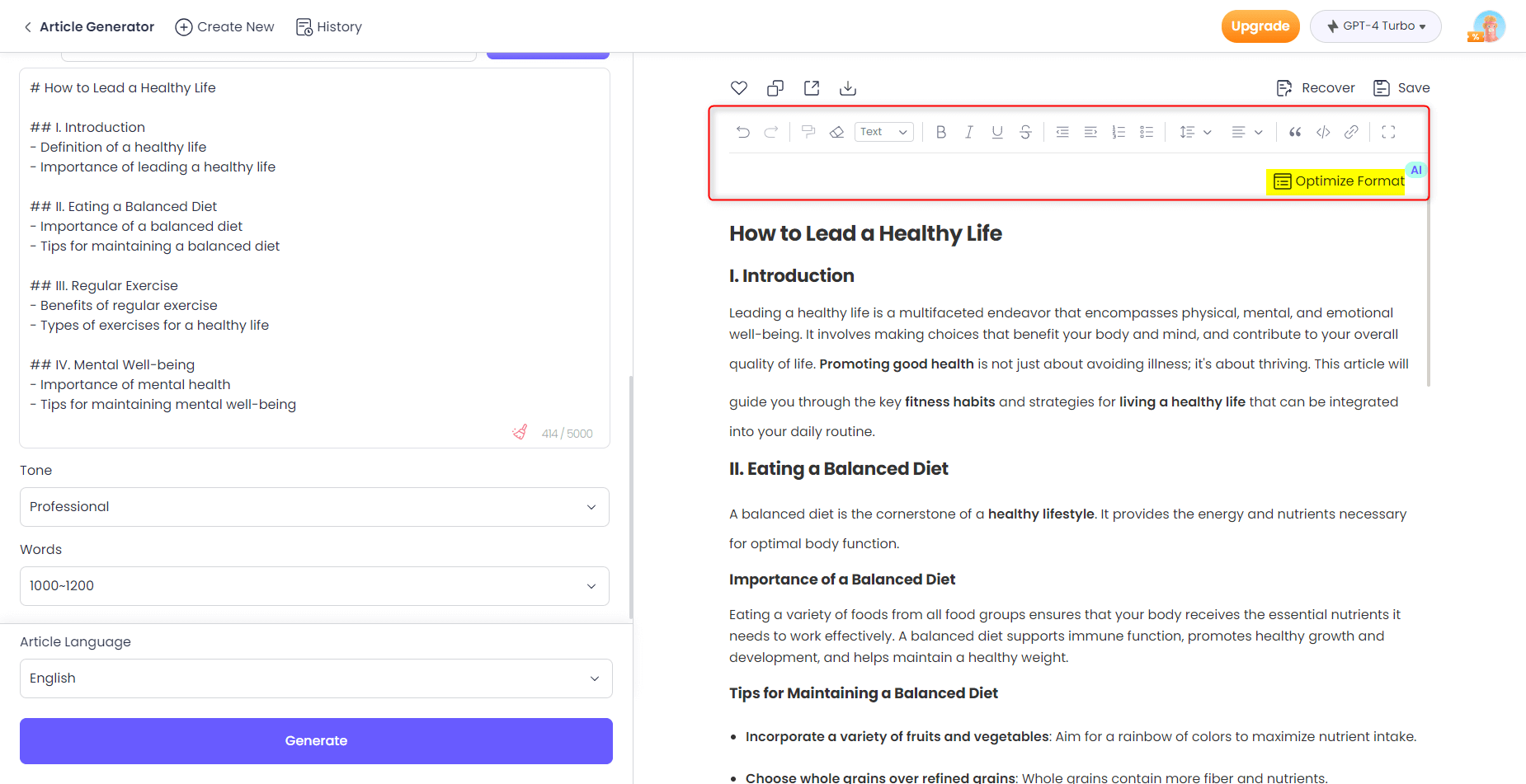Increase indent with the indent icon
The width and height of the screenshot is (1526, 784).
point(1090,132)
